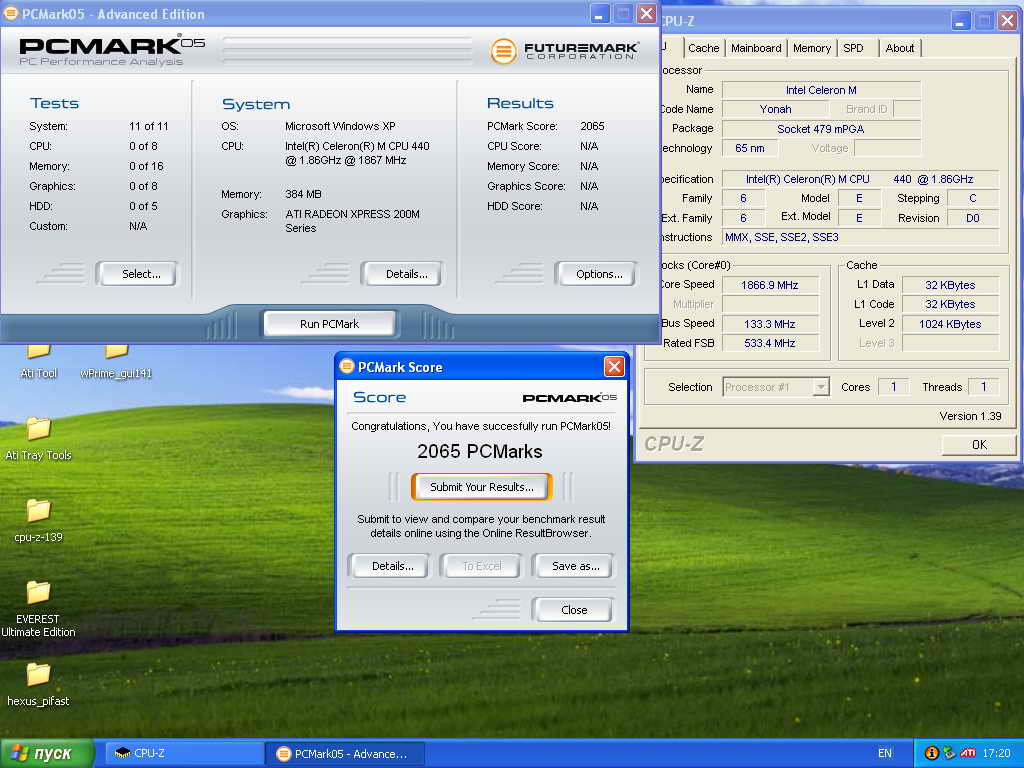The image size is (1024, 768).
Task: Click the Instructions field MMX, SSE, SSE2, SSE3
Action: [x=861, y=237]
